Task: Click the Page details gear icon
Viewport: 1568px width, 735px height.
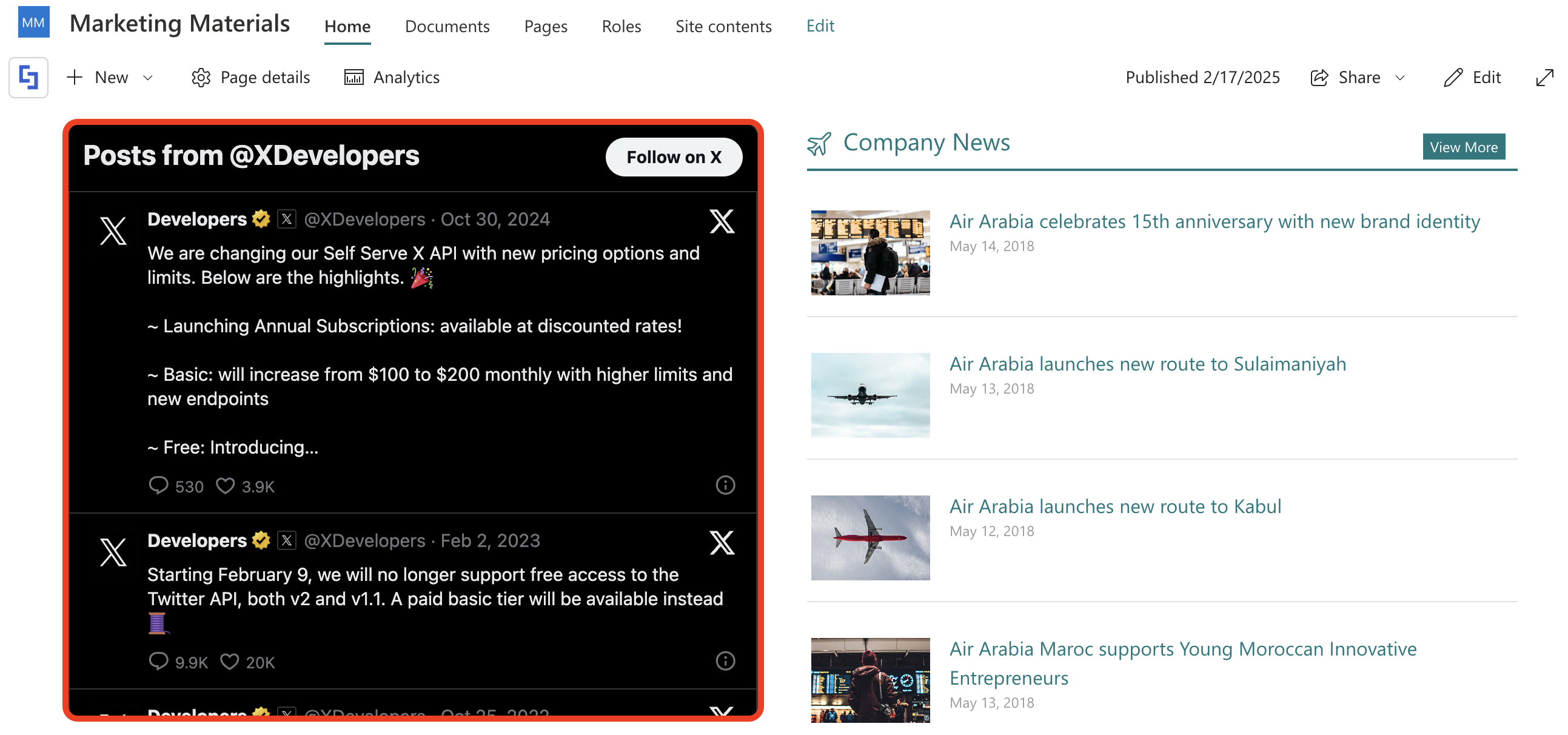Action: pos(201,78)
